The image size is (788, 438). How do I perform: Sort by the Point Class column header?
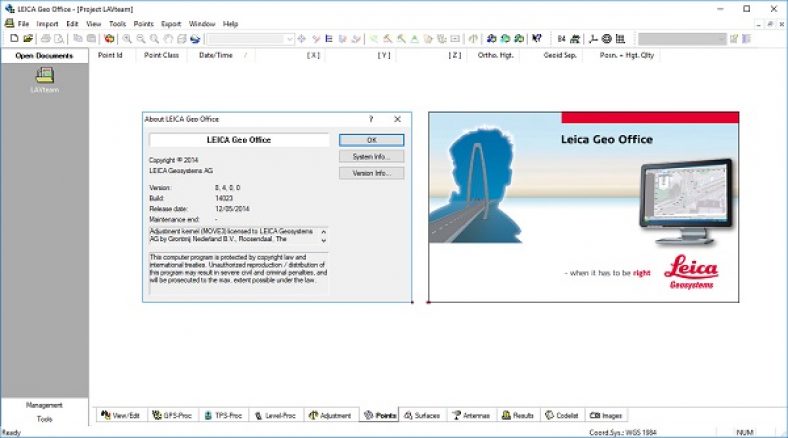click(x=161, y=55)
